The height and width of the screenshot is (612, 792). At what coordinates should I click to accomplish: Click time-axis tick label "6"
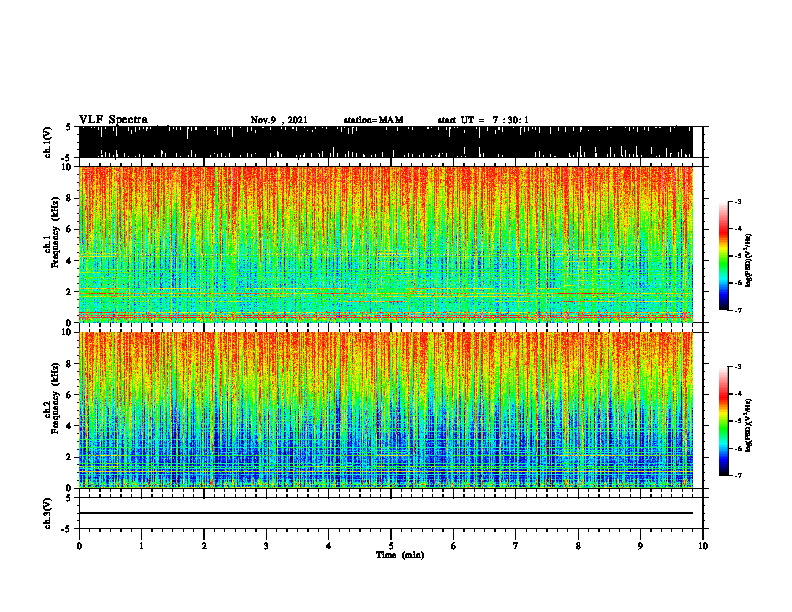(x=454, y=546)
